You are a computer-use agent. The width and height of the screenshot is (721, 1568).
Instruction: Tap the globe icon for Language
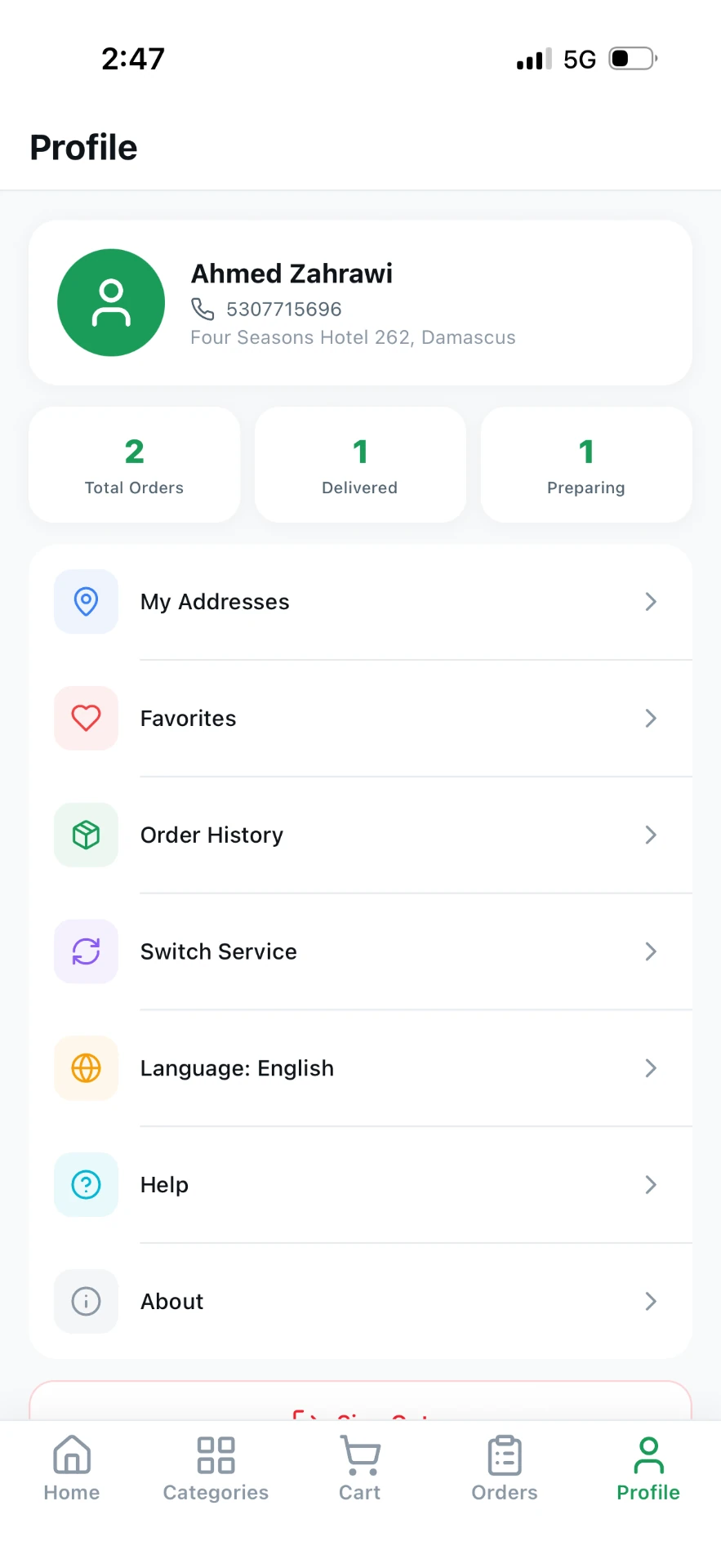[x=86, y=1068]
